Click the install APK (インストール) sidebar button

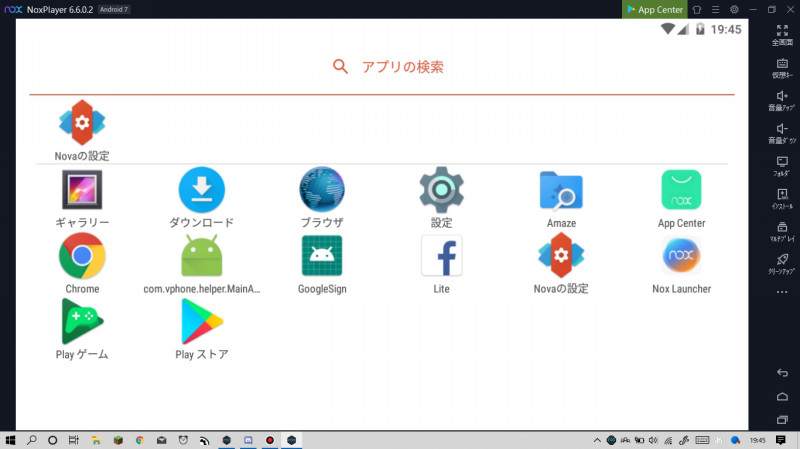click(x=782, y=198)
